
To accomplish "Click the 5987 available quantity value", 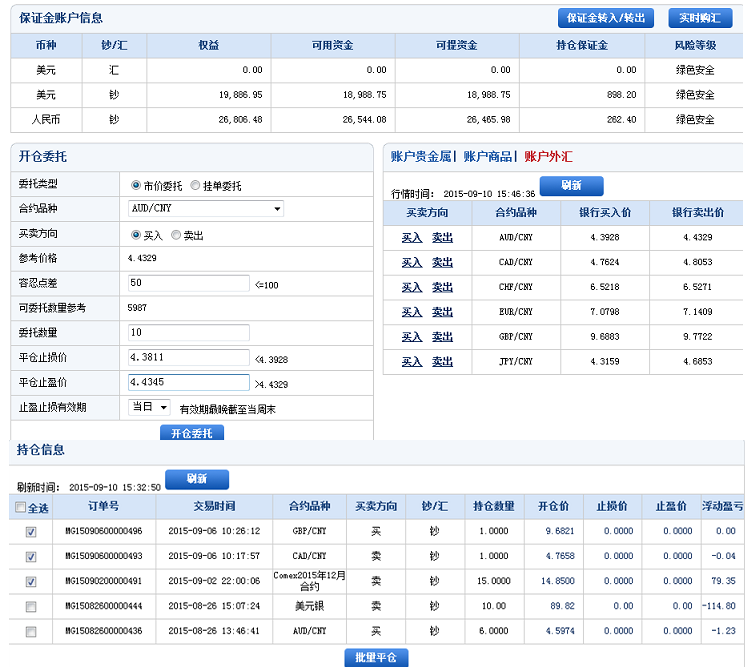I will (137, 308).
